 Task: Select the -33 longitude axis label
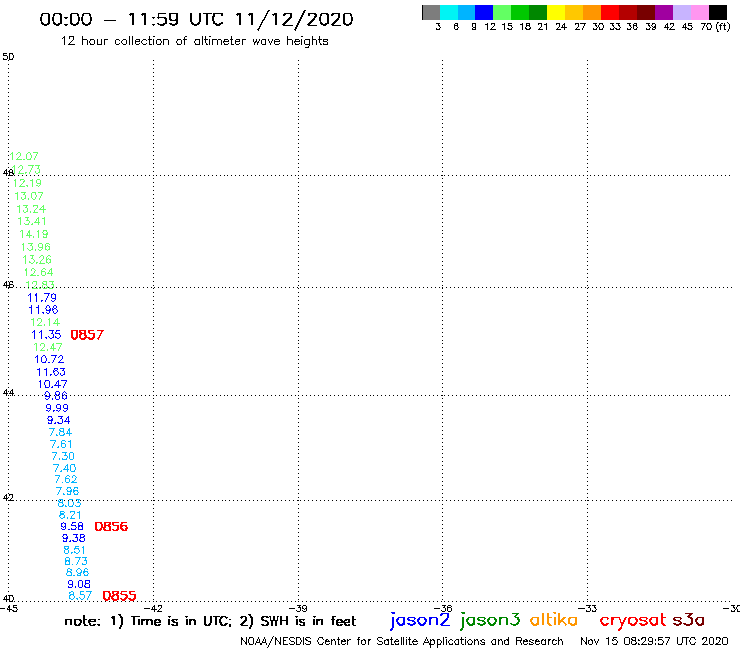coord(588,608)
